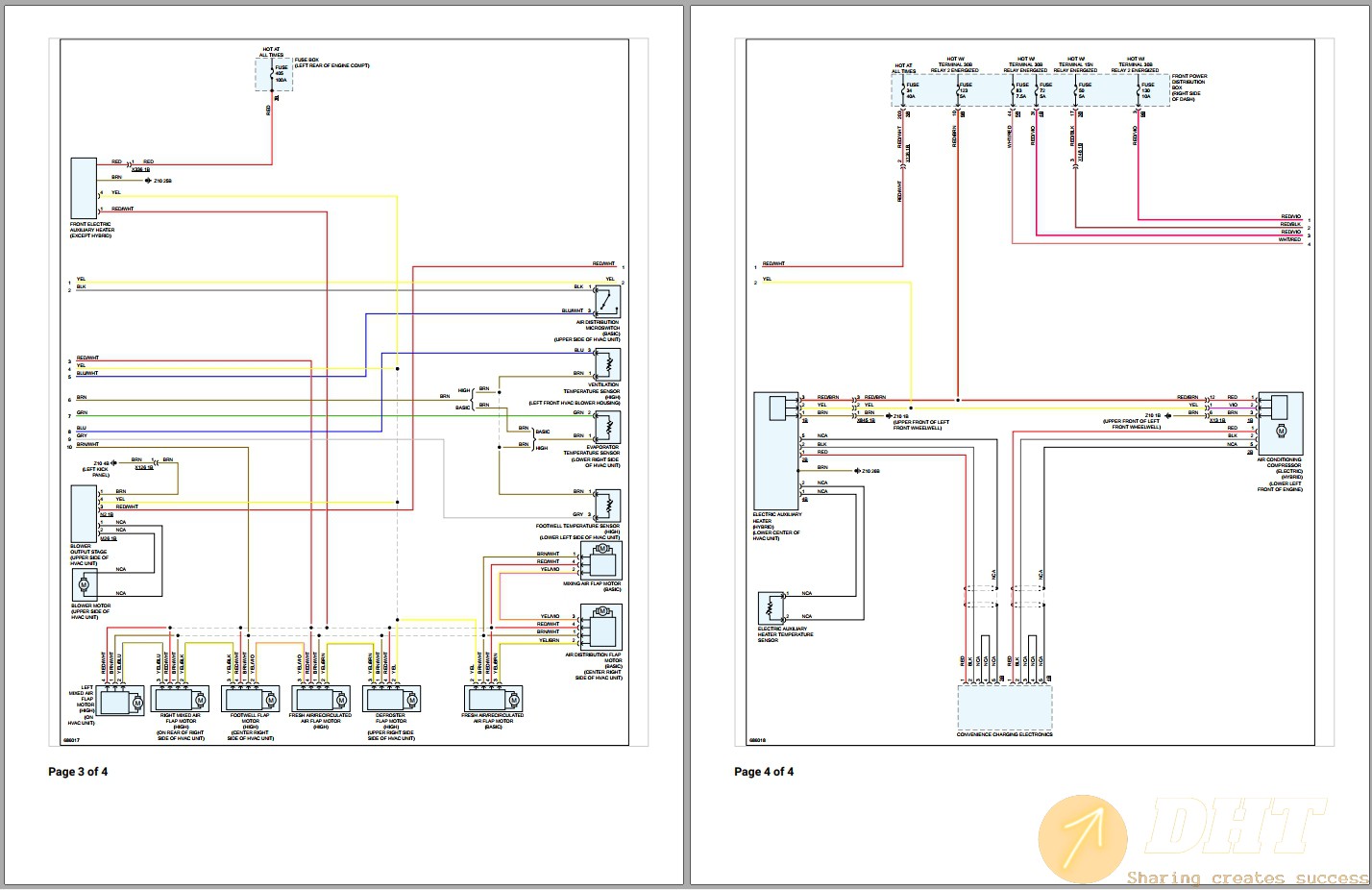1372x890 pixels.
Task: Click the FOOTWELL FLAP MOTOR label
Action: point(250,727)
